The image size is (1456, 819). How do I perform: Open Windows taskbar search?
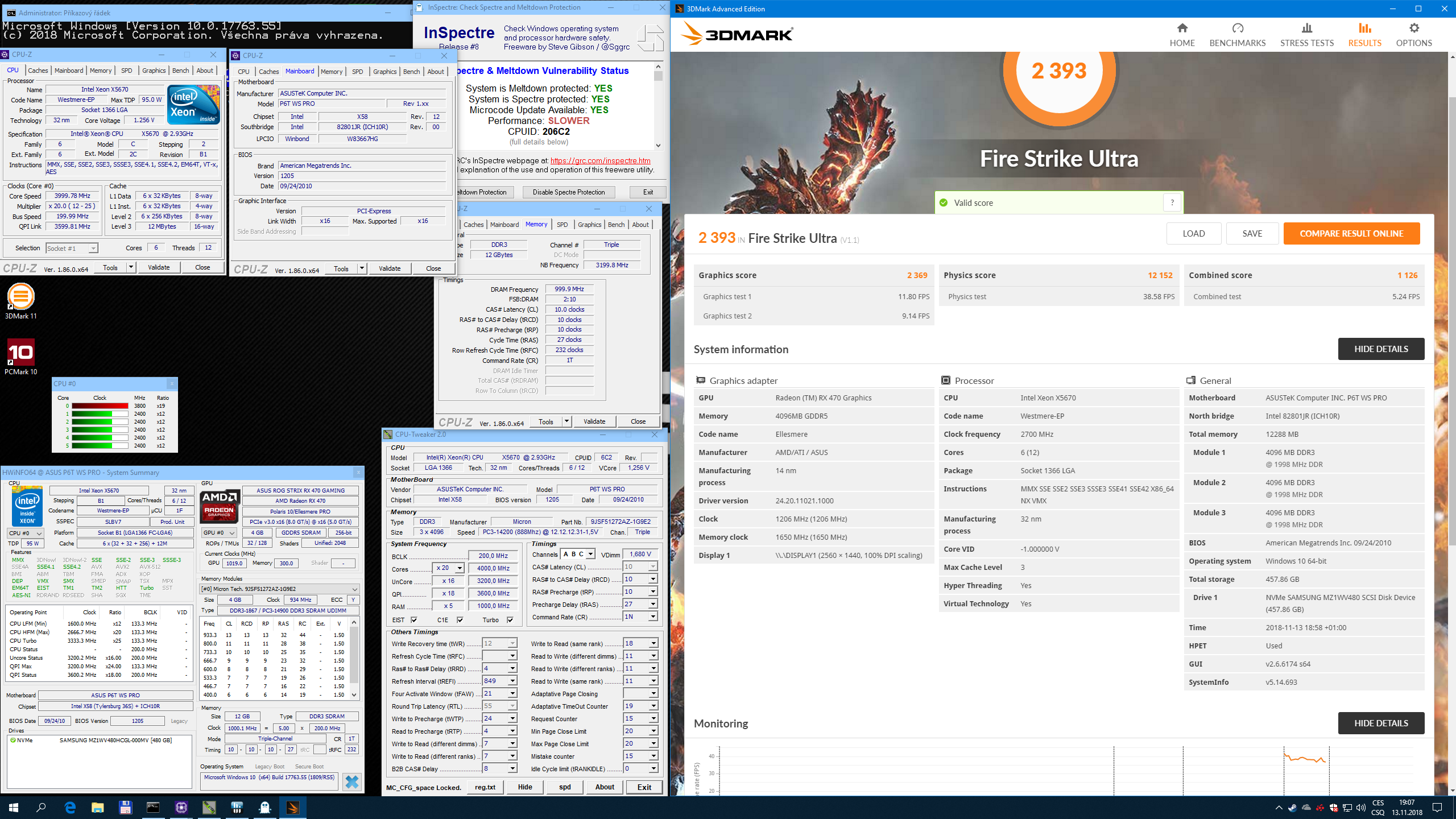pyautogui.click(x=41, y=807)
